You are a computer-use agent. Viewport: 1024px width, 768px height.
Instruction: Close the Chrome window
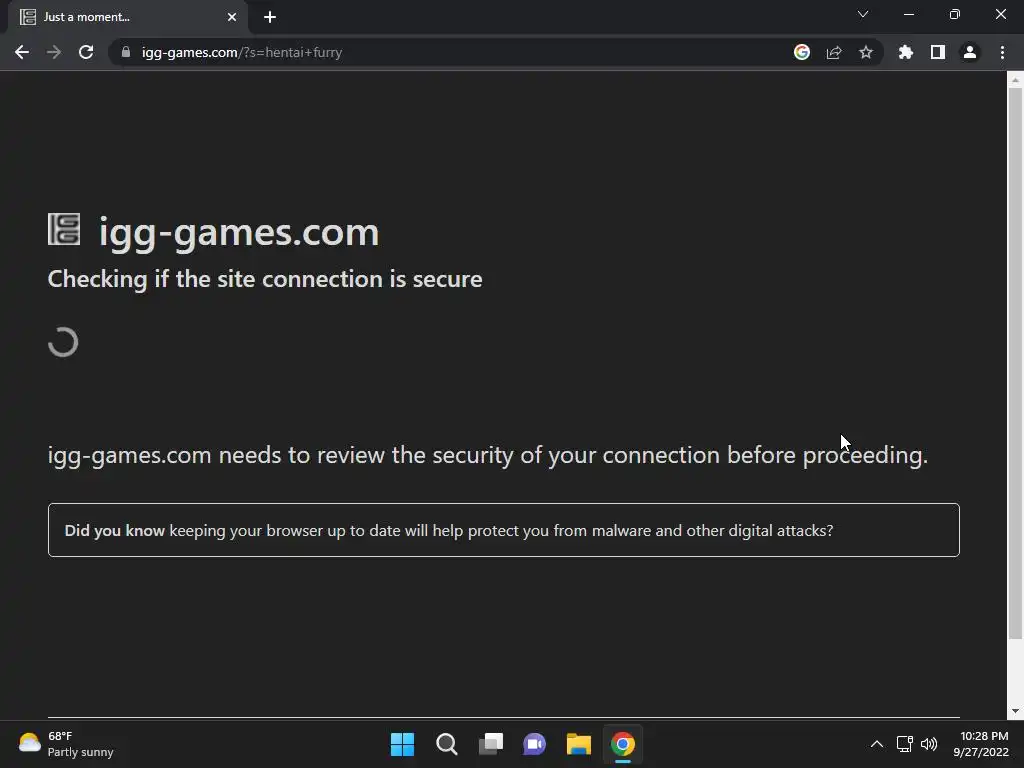click(1000, 14)
